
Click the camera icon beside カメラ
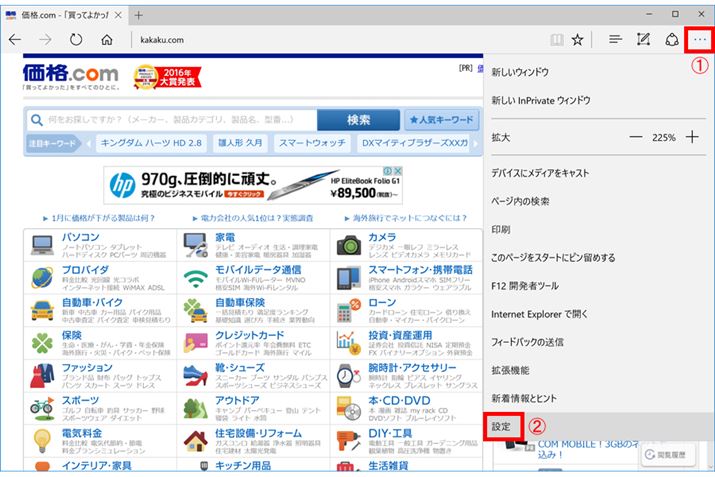click(349, 245)
